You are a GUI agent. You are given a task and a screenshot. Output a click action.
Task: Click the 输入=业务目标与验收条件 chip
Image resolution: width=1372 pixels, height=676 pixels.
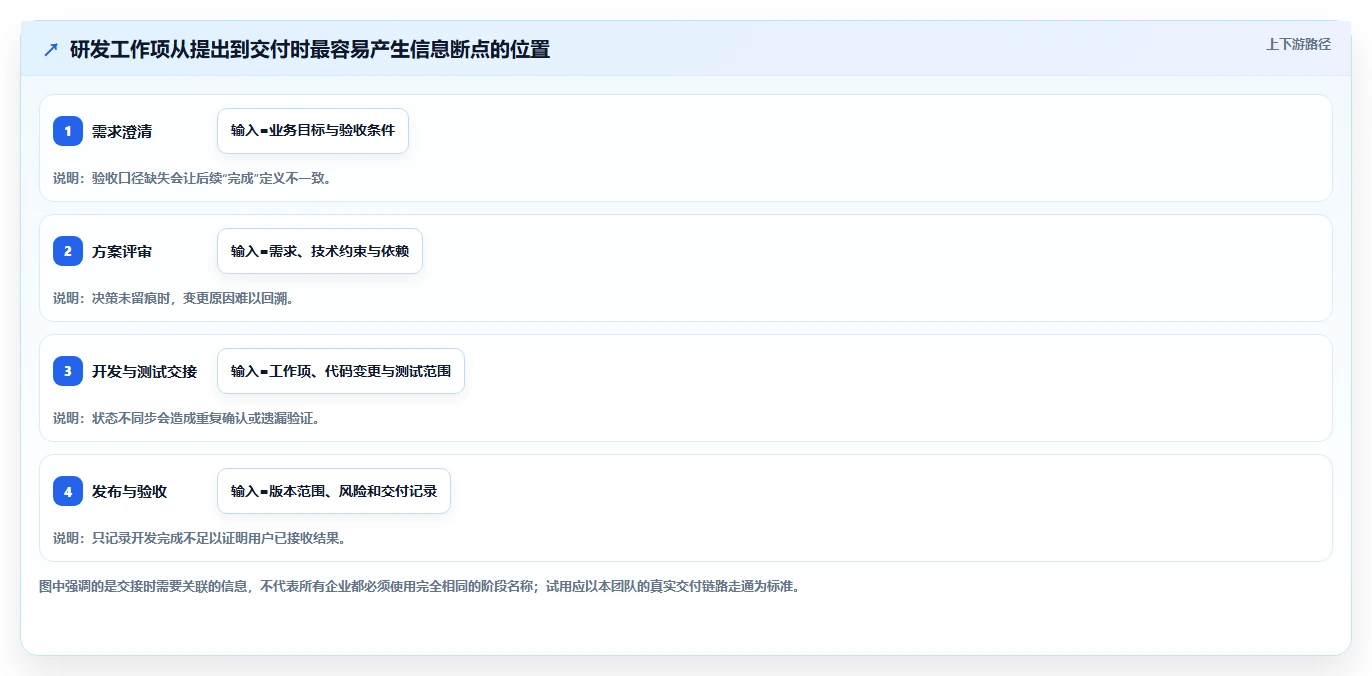313,131
